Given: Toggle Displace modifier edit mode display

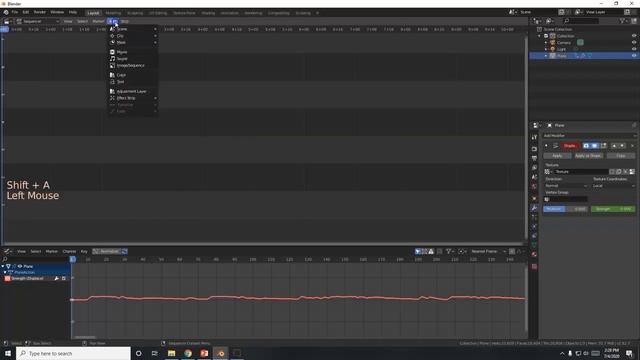Looking at the screenshot, I should (603, 146).
